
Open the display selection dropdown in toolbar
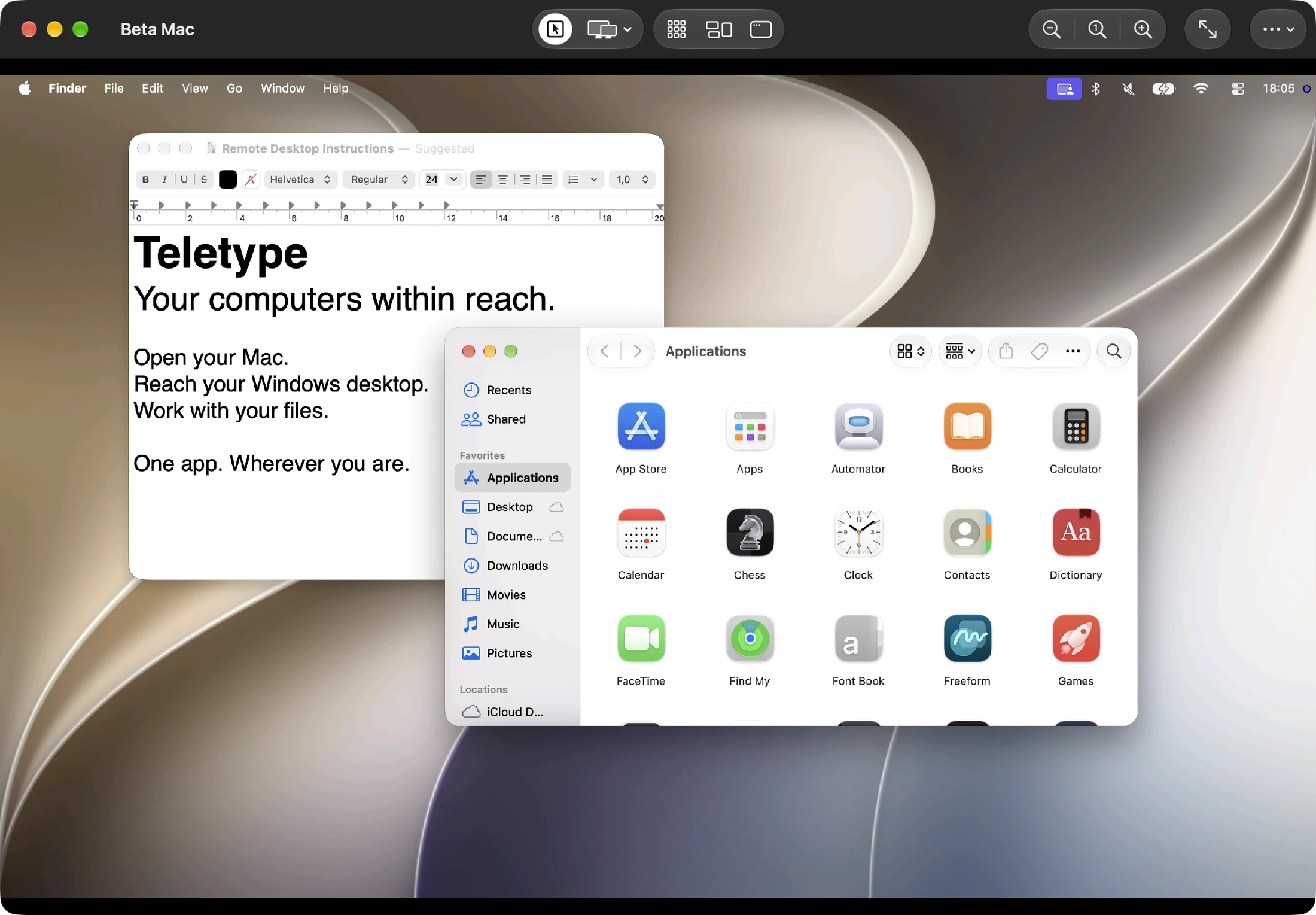(x=609, y=29)
